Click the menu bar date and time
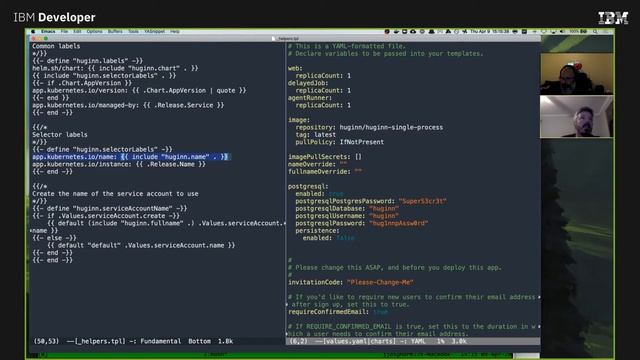 (x=490, y=31)
